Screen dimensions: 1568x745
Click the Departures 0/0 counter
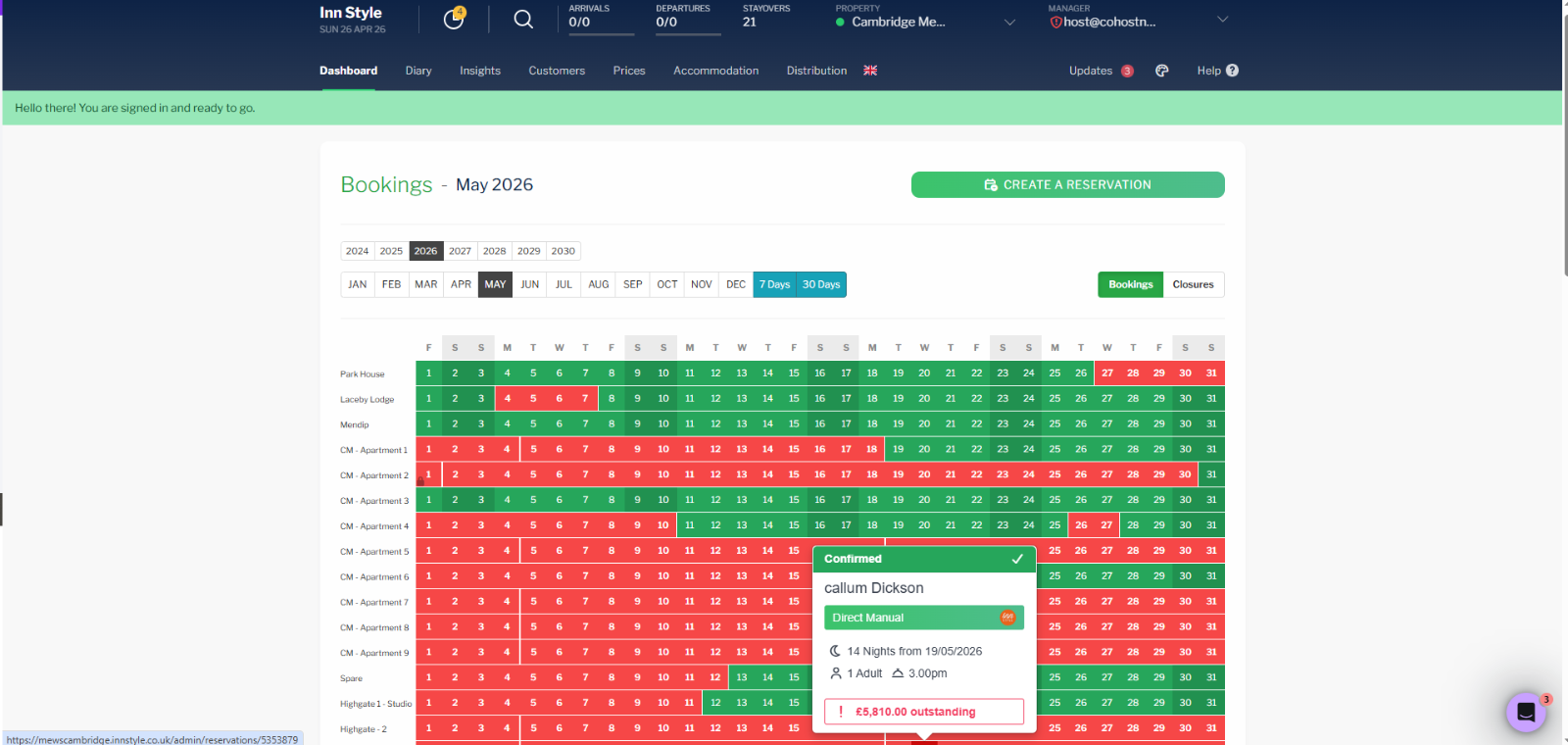click(x=688, y=19)
